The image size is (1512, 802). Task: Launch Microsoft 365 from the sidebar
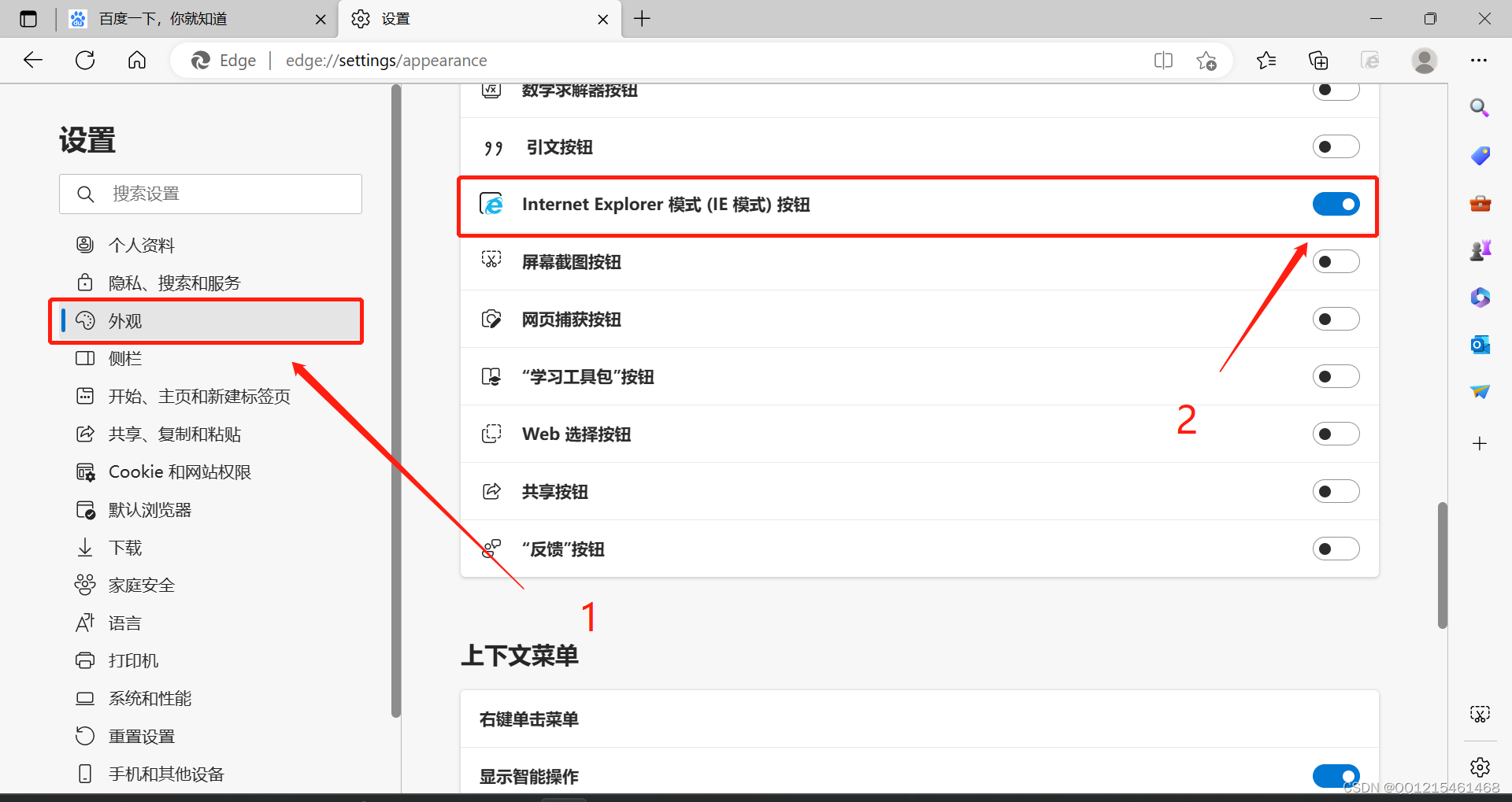point(1480,298)
